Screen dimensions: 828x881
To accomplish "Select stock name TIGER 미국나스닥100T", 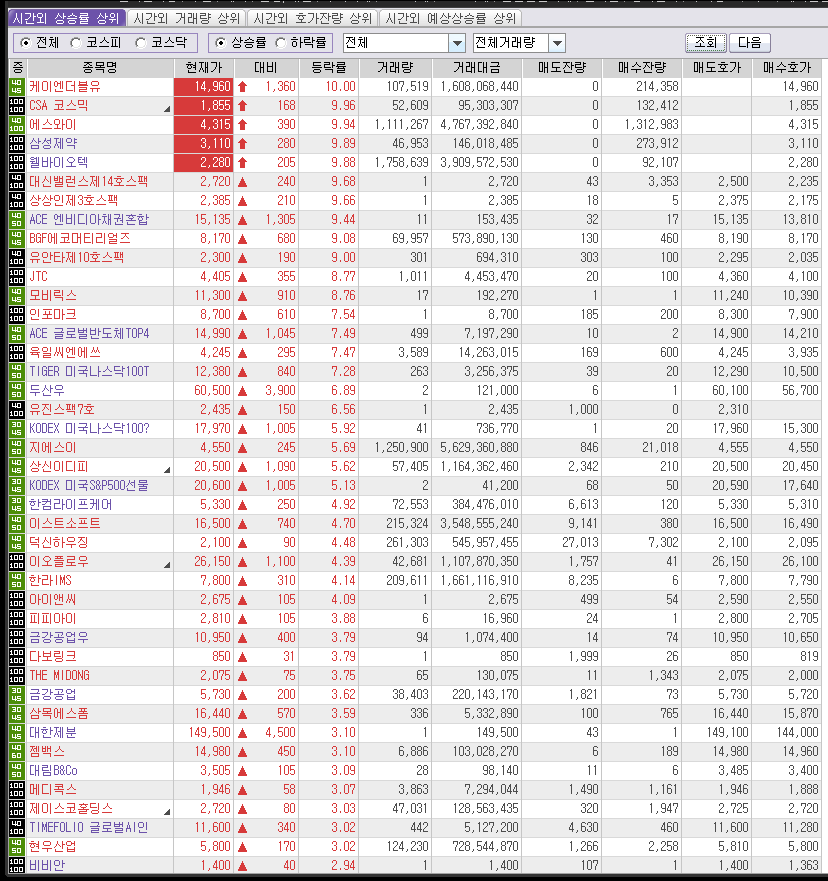I will tap(89, 371).
